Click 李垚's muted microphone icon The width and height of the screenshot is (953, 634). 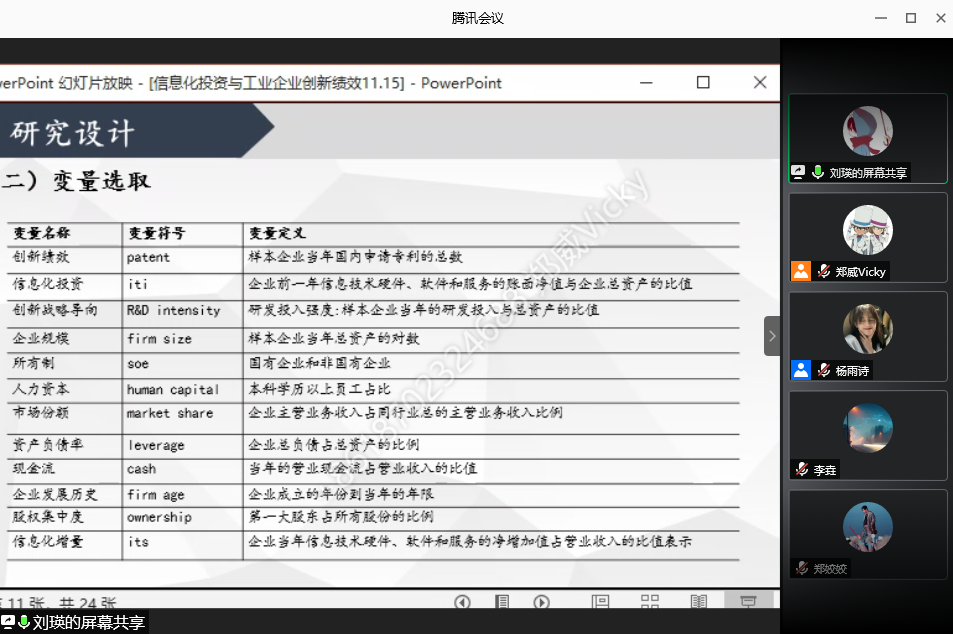[x=802, y=469]
